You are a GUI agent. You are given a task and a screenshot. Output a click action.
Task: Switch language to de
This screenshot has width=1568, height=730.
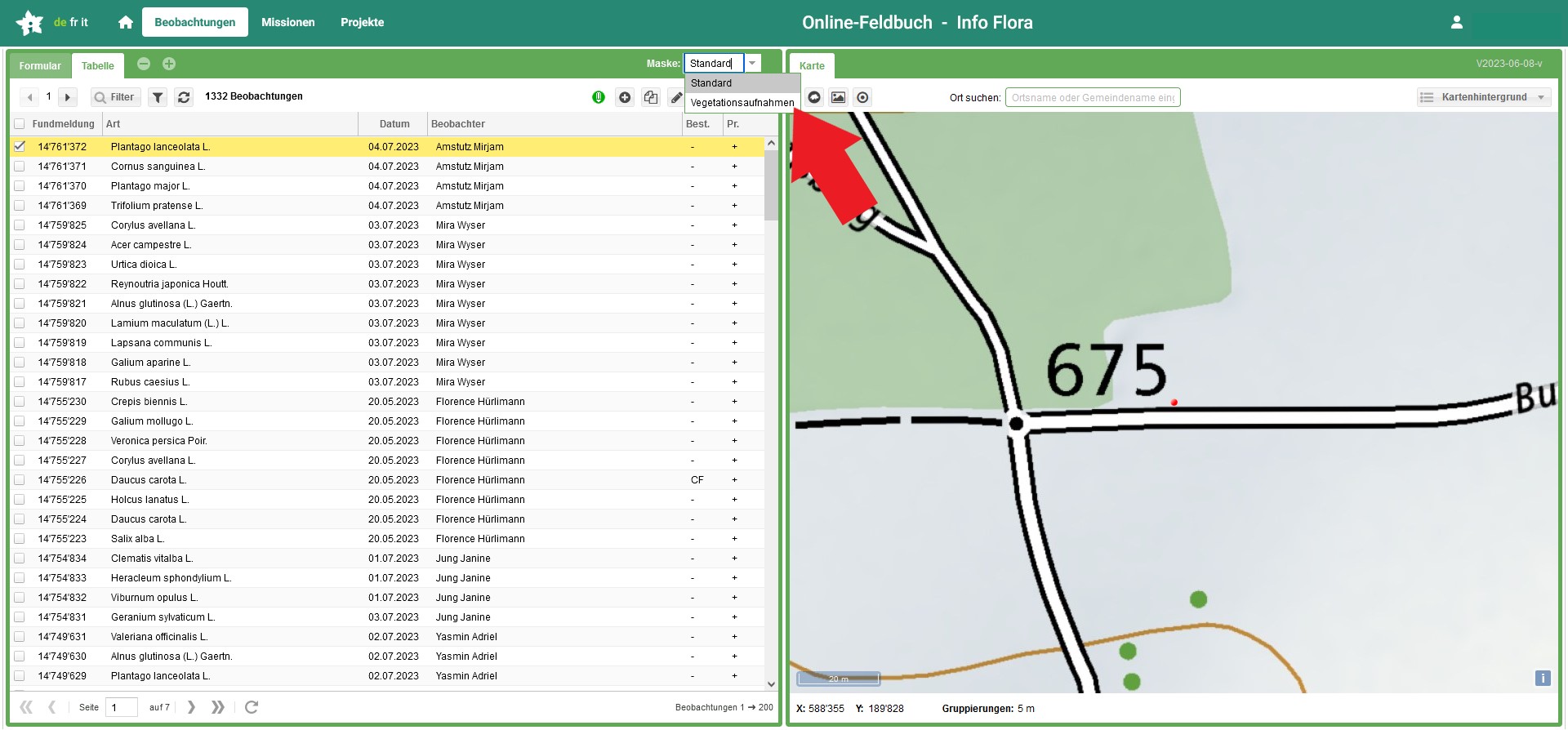tap(60, 22)
